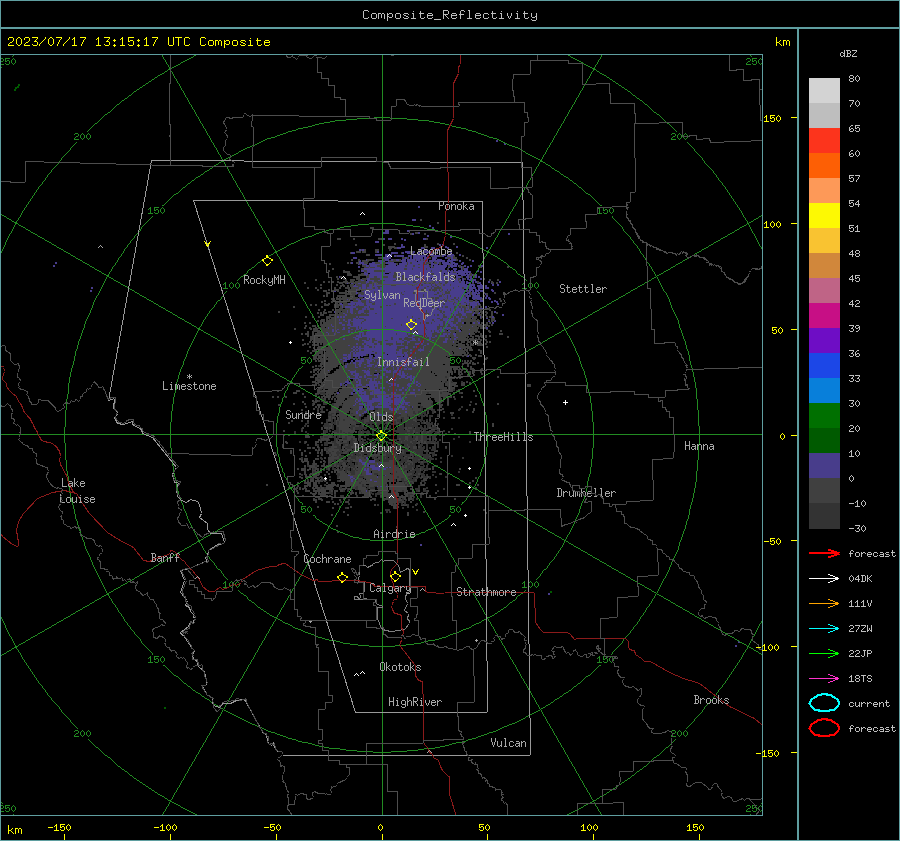Click the -30 value in dBZ scale
Image resolution: width=900 pixels, height=841 pixels.
[x=858, y=528]
